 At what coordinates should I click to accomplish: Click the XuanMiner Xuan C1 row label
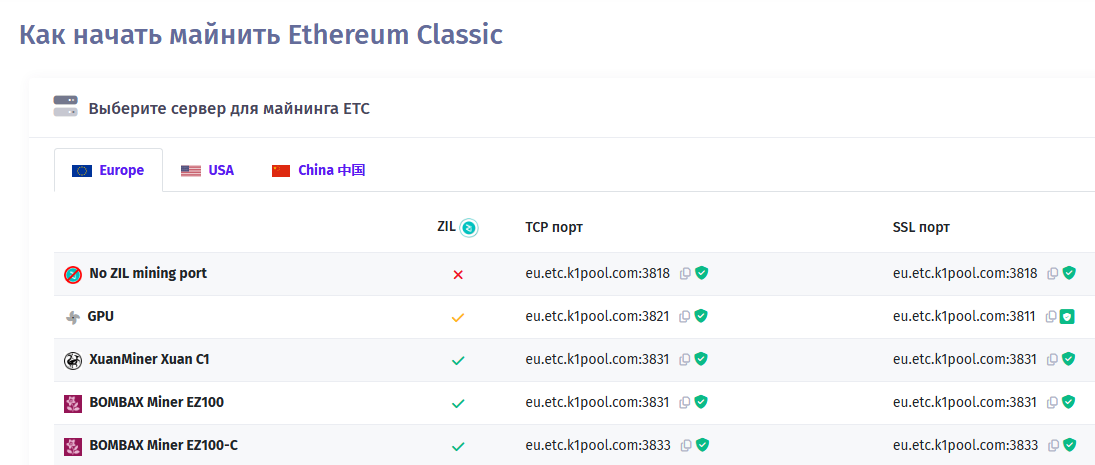click(149, 359)
